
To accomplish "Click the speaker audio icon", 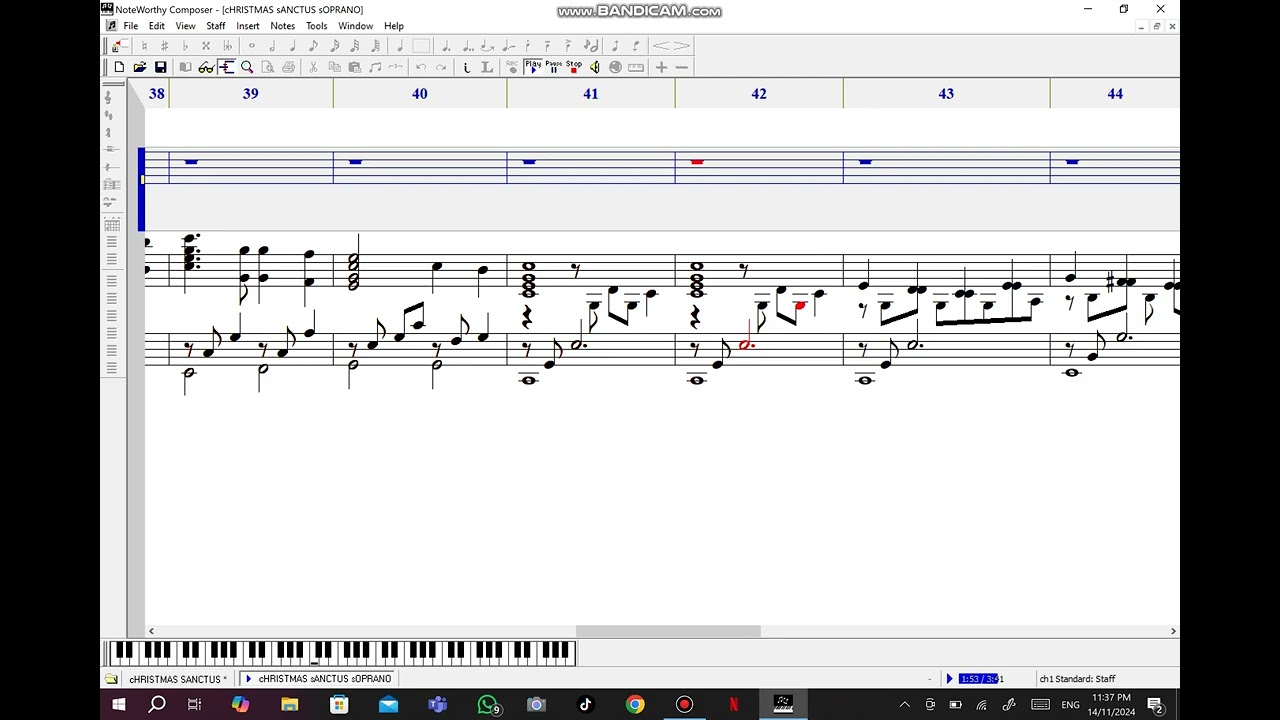I will tap(595, 67).
